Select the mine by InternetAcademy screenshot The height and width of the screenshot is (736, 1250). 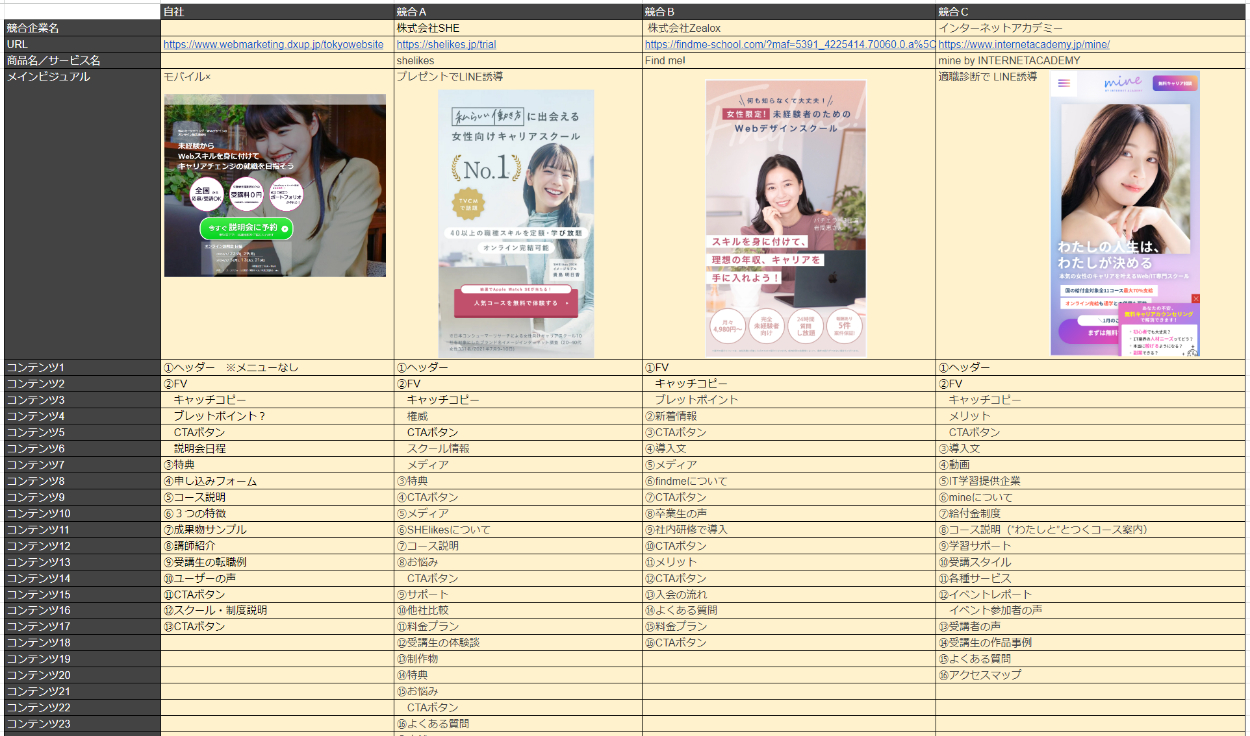1125,213
